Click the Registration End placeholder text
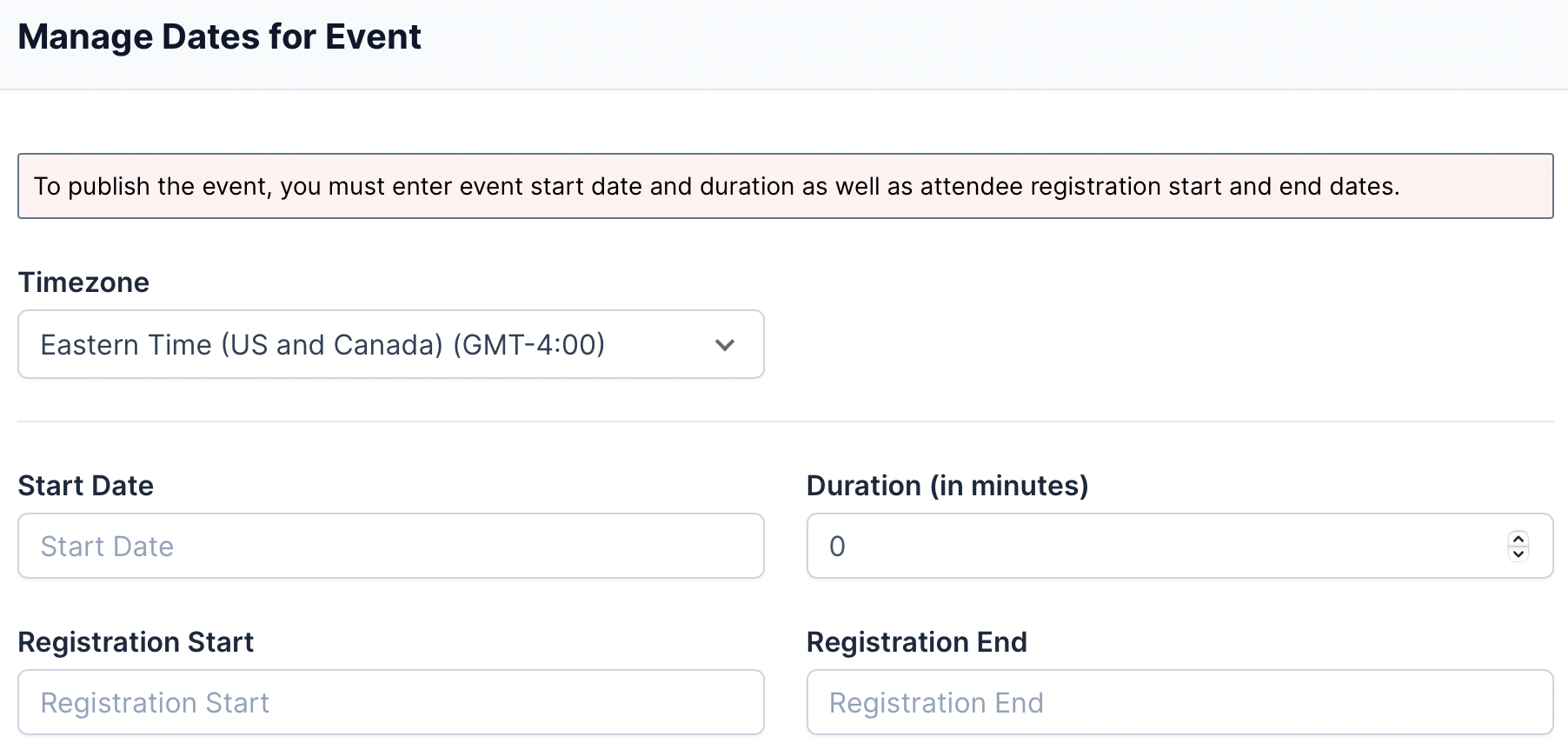 pos(935,703)
